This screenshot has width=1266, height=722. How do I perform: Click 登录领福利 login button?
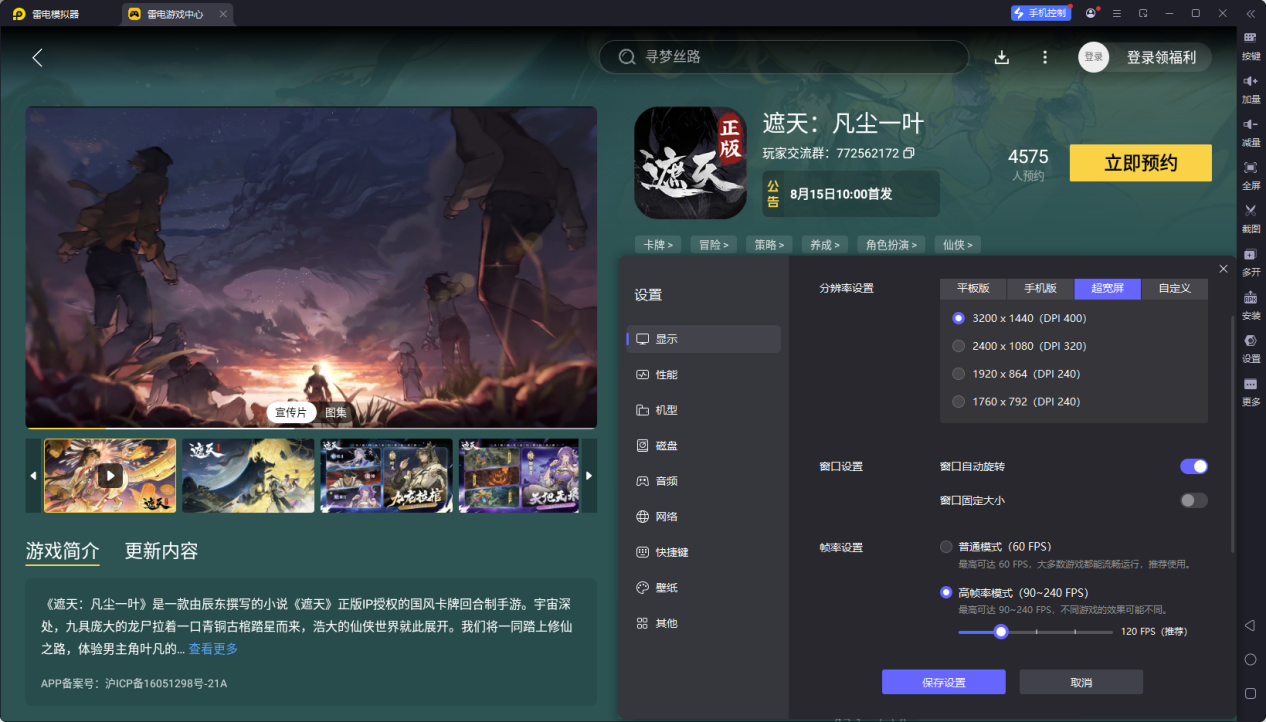coord(1161,57)
